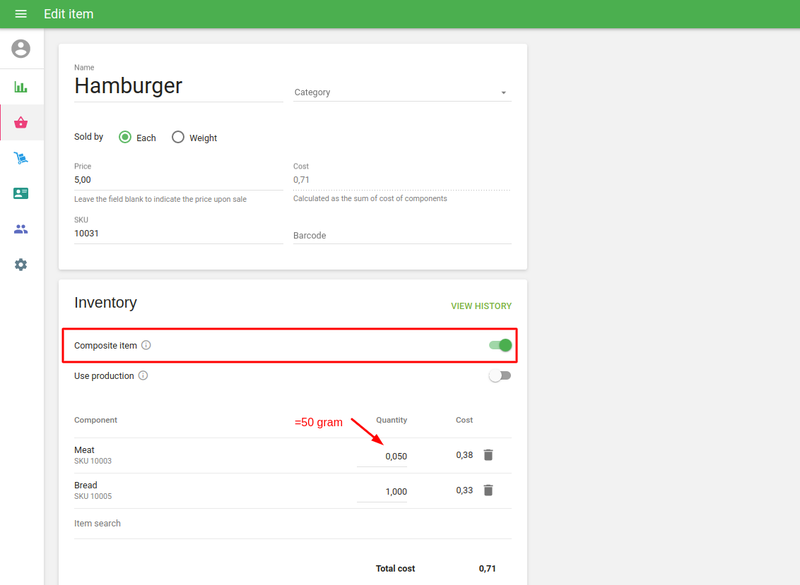Choose the Weight sold-by option
This screenshot has width=800, height=585.
(178, 137)
